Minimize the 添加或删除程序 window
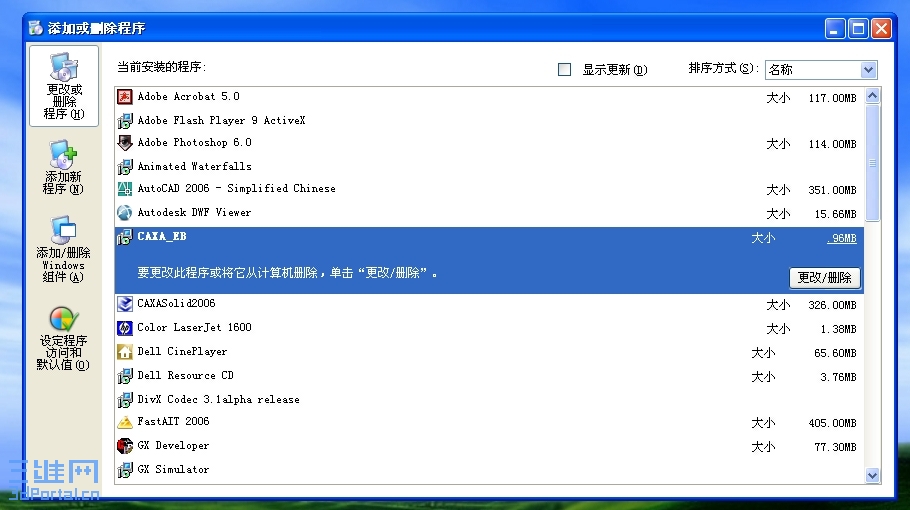This screenshot has width=910, height=510. [x=835, y=28]
